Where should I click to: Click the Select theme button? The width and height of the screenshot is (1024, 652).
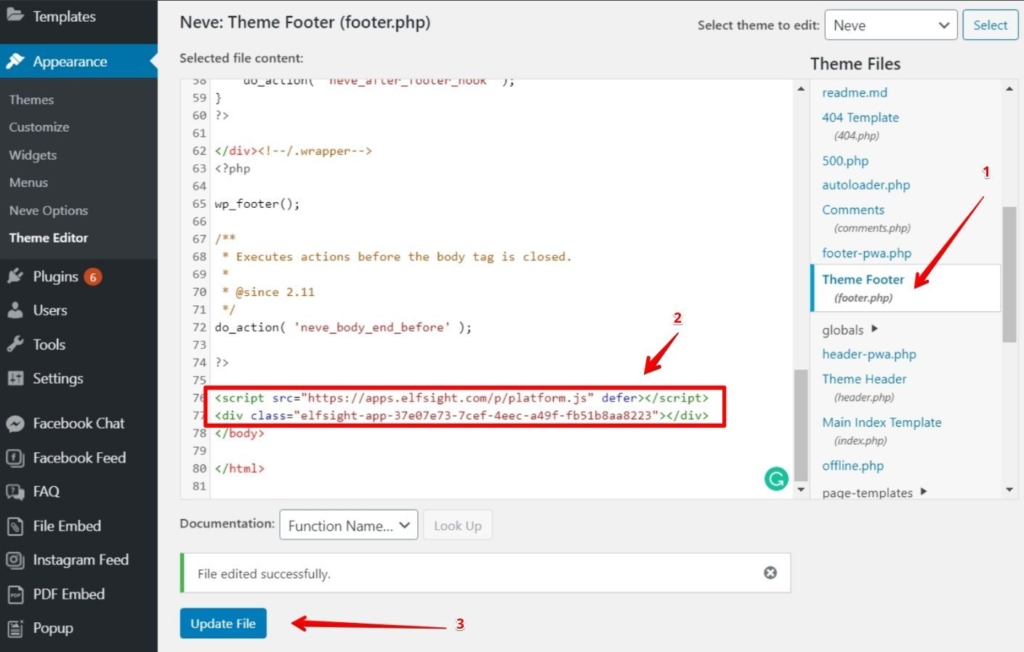tap(990, 25)
